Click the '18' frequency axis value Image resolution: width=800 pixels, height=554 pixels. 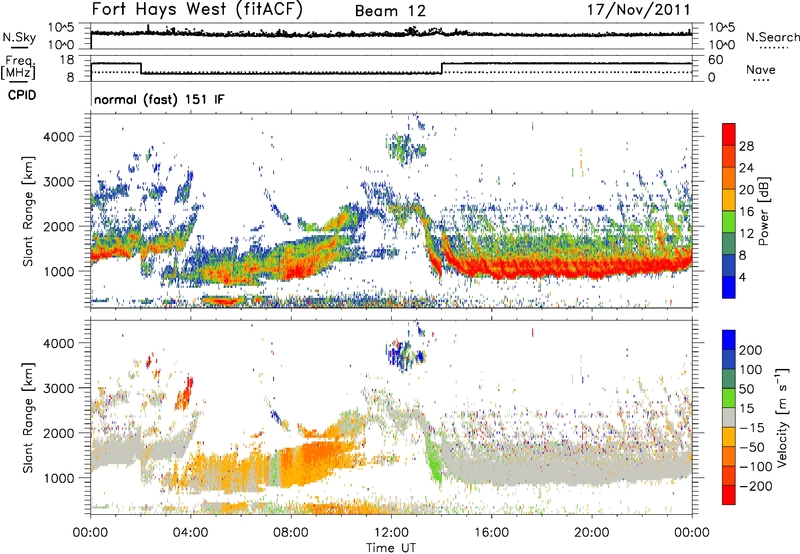point(67,60)
